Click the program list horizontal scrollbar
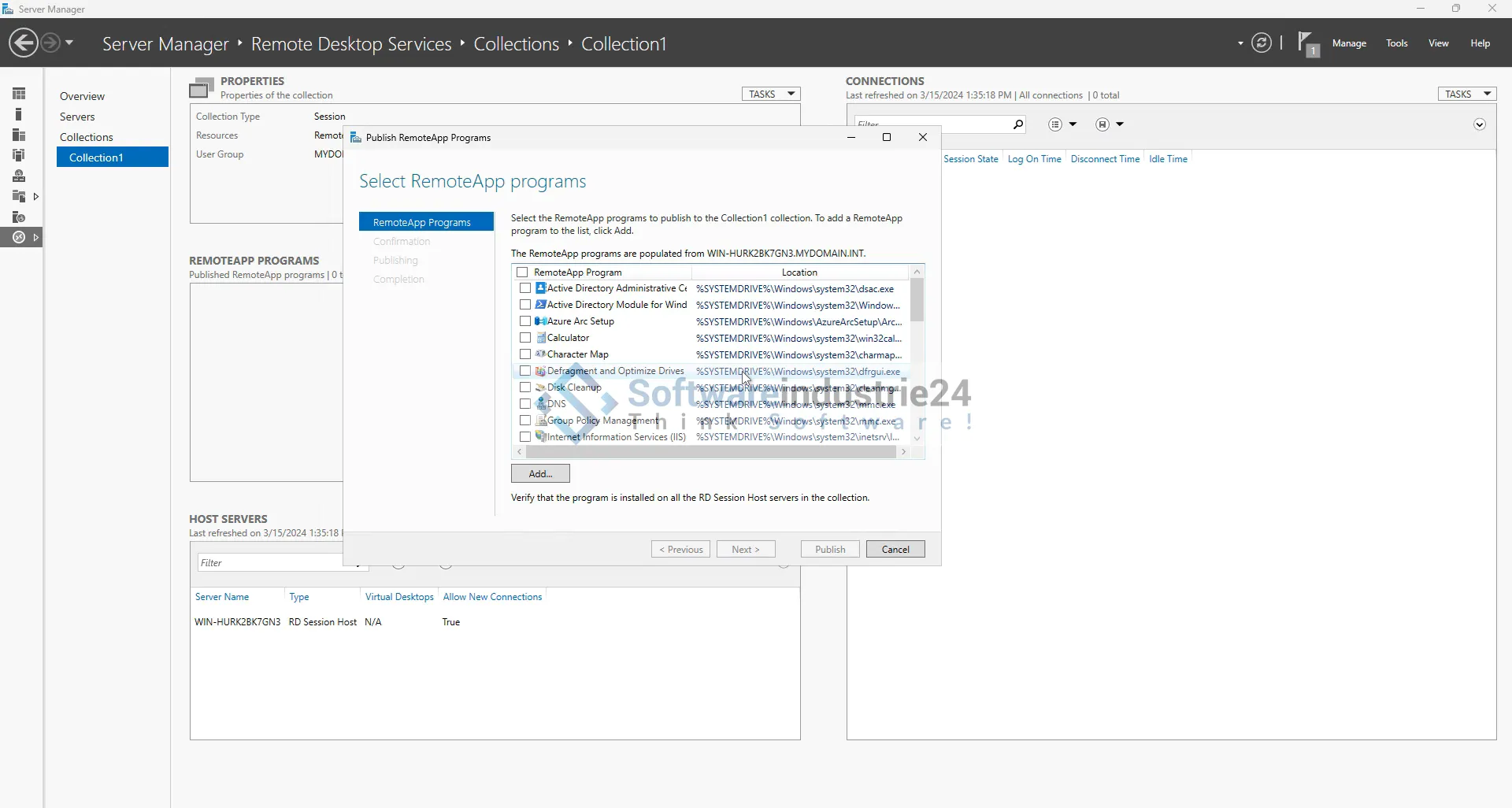 pyautogui.click(x=710, y=452)
